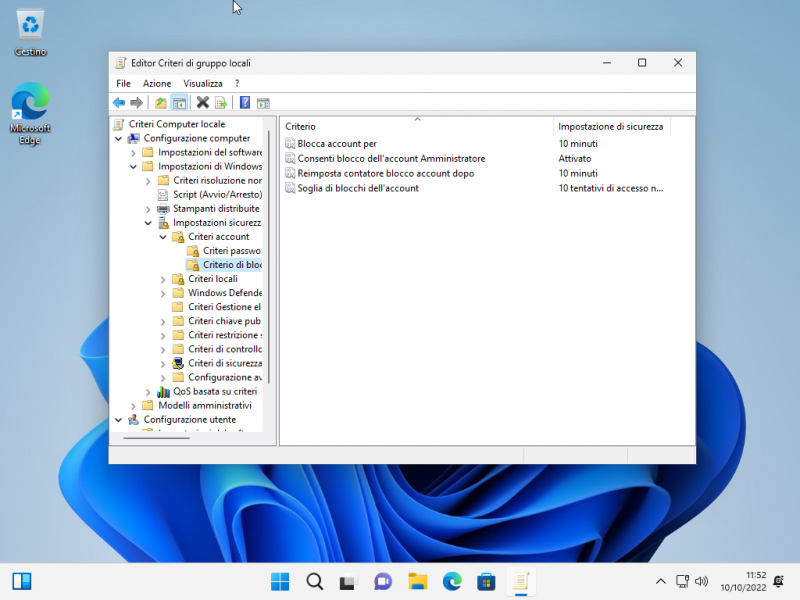Screen dimensions: 800x600
Task: Click the Up one level folder icon
Action: click(x=161, y=103)
